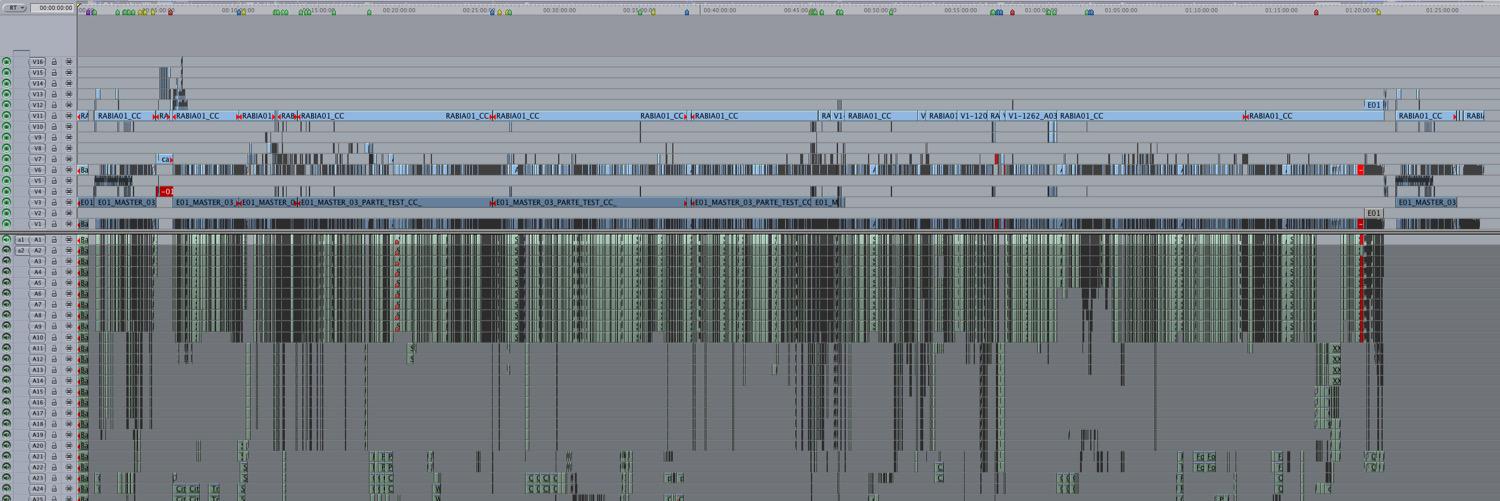This screenshot has width=1500, height=501.
Task: Click ruler at timecode 01:05:00:00
Action: pos(1121,10)
